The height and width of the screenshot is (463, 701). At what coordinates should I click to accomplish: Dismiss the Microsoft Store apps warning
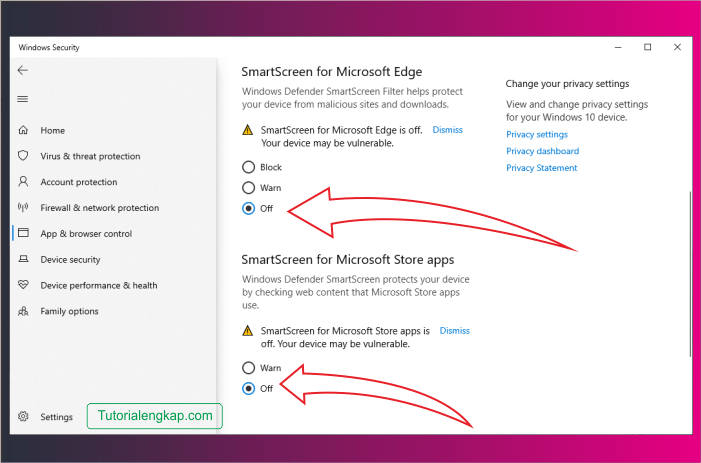click(x=455, y=331)
